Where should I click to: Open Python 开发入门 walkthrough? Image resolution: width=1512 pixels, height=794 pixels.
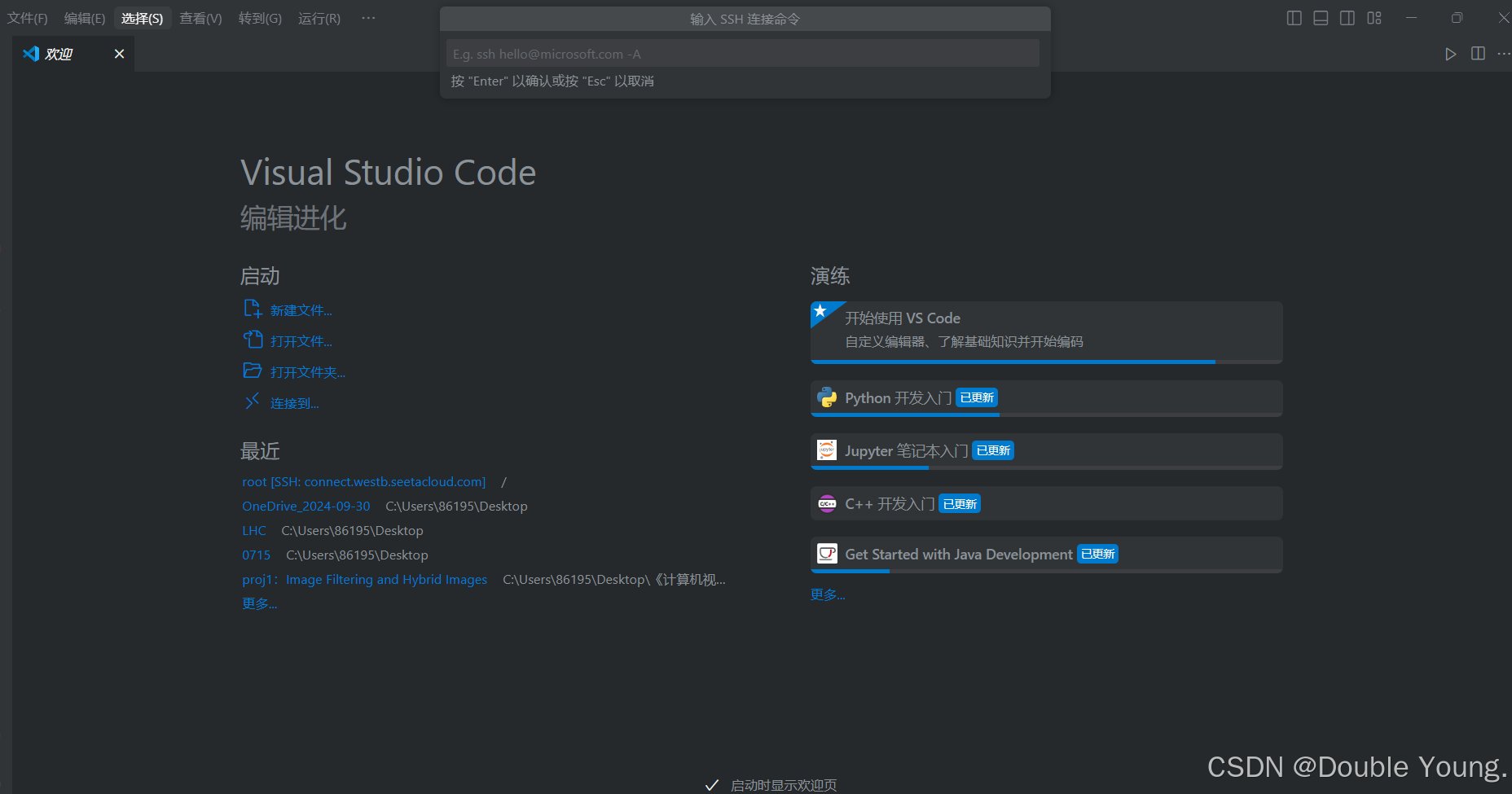pos(1046,398)
